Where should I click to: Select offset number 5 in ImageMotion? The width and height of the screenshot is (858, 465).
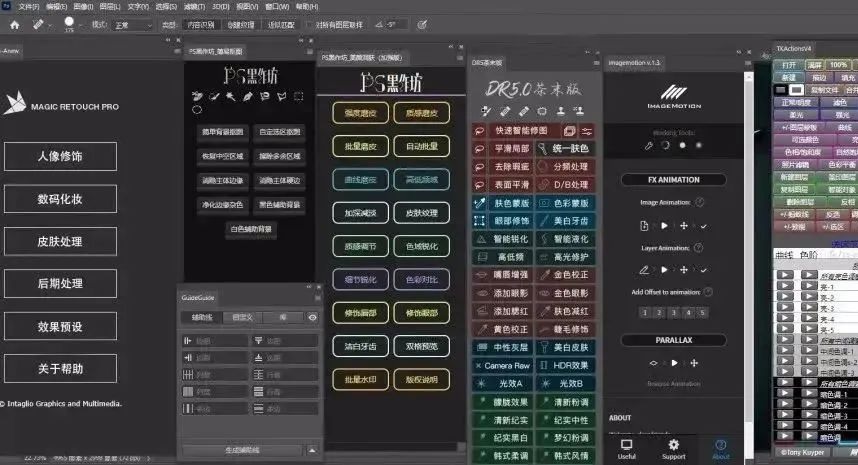click(702, 313)
